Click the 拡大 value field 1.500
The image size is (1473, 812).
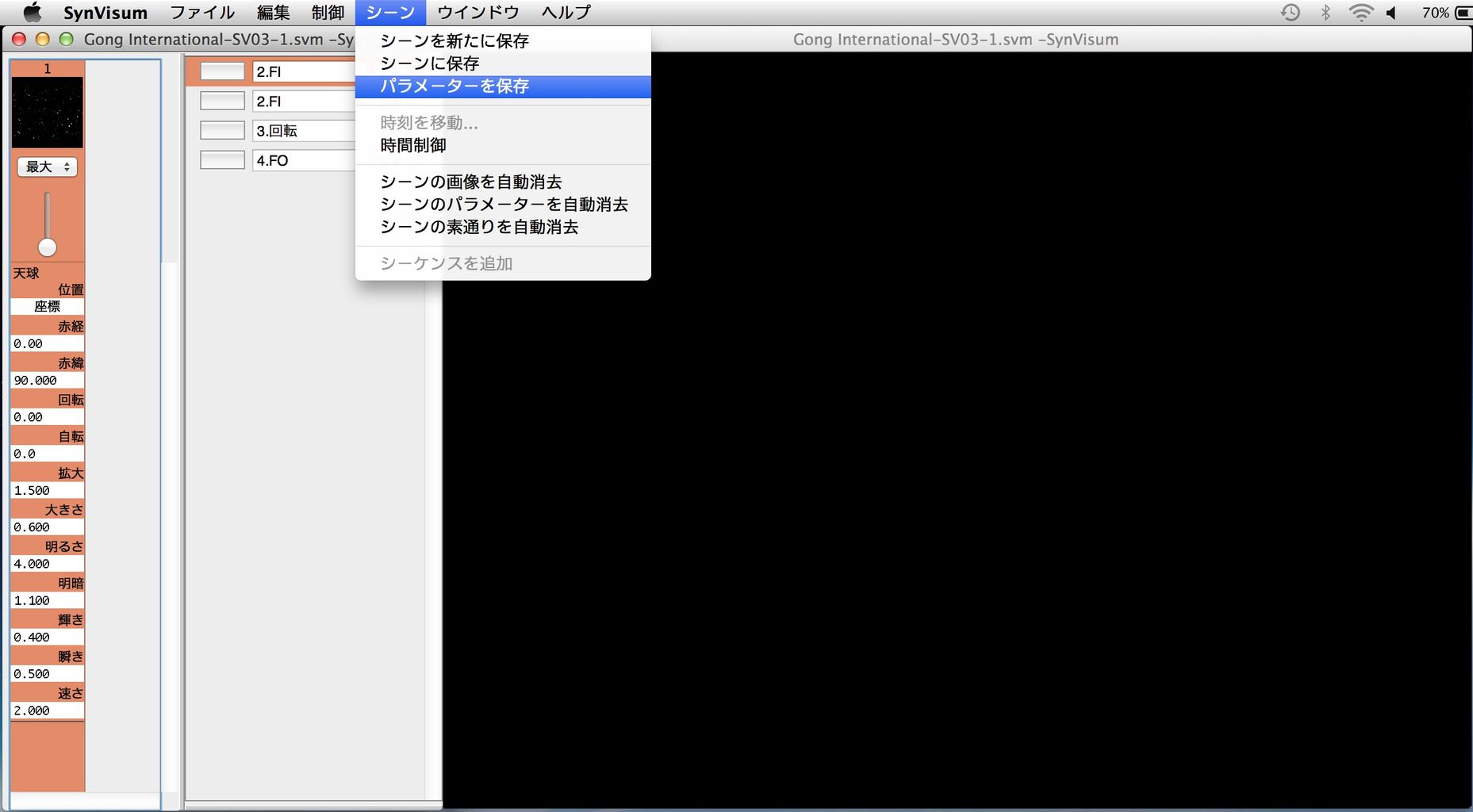tap(48, 491)
